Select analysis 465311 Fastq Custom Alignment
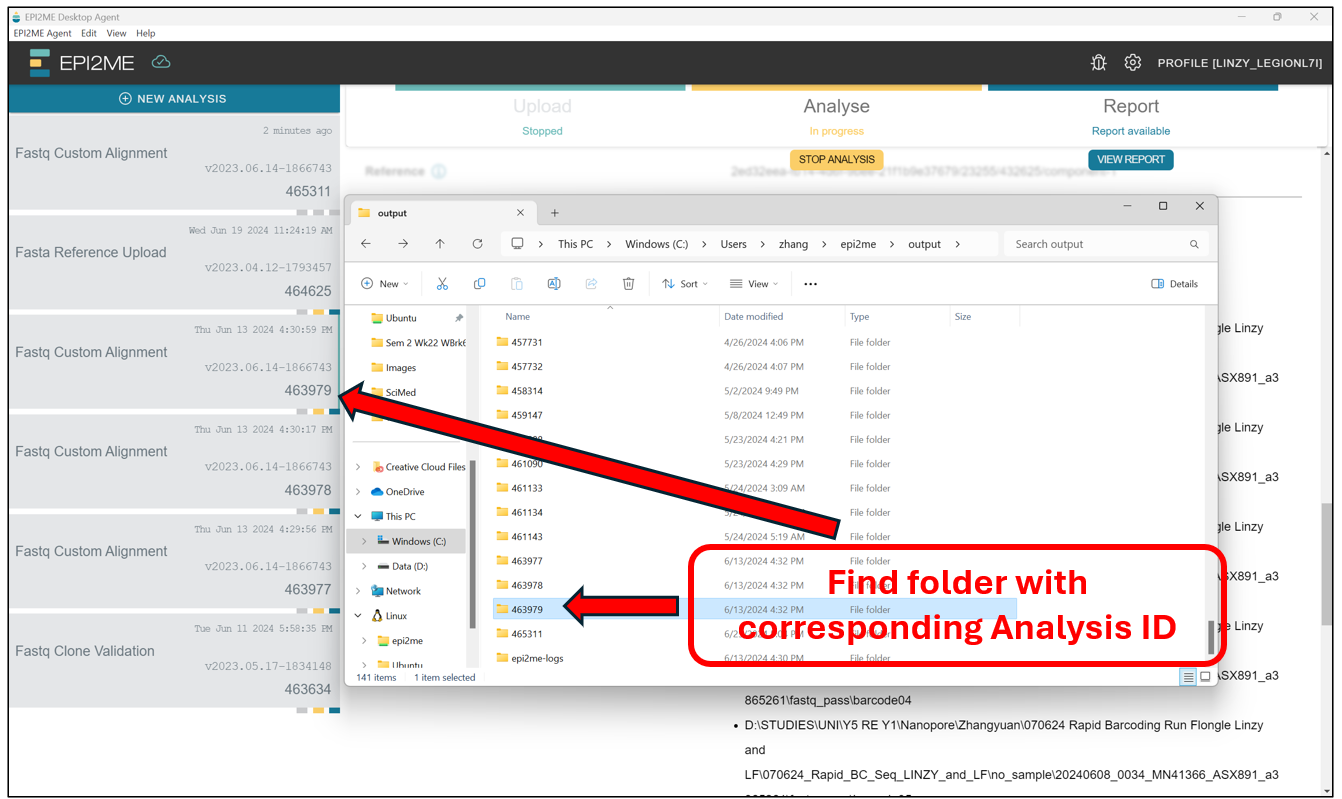1342x799 pixels. (173, 163)
